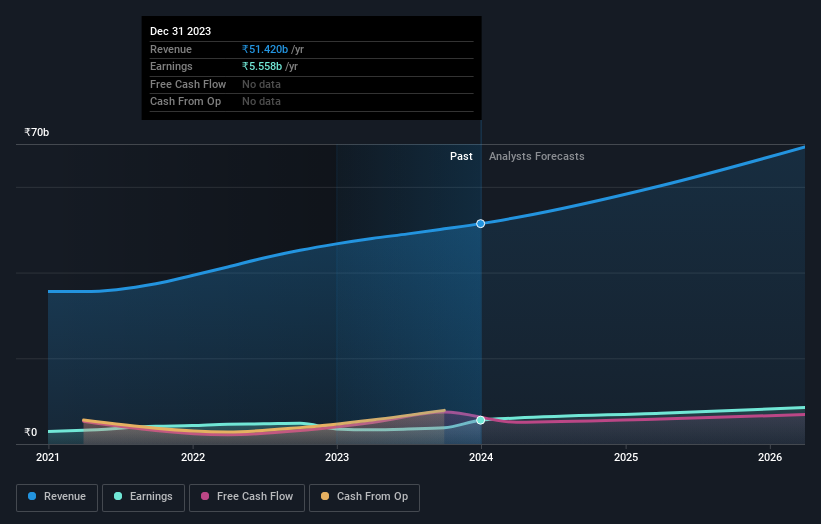
Task: Toggle the Revenue legend button
Action: pyautogui.click(x=57, y=497)
